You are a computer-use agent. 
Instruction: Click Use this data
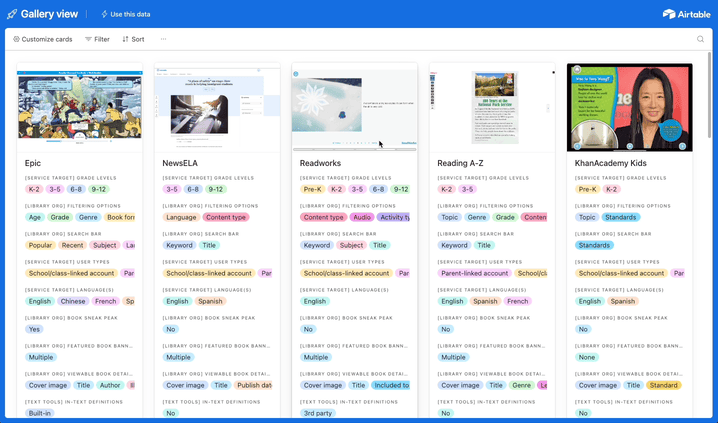click(125, 14)
